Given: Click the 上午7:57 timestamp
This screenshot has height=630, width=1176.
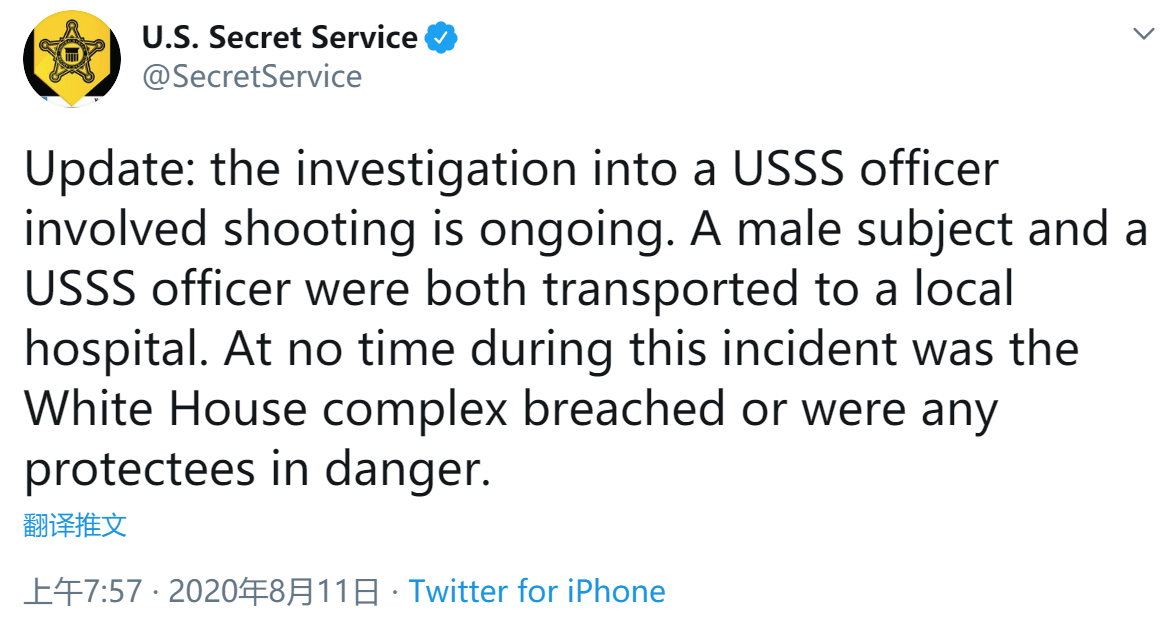Looking at the screenshot, I should click(82, 592).
